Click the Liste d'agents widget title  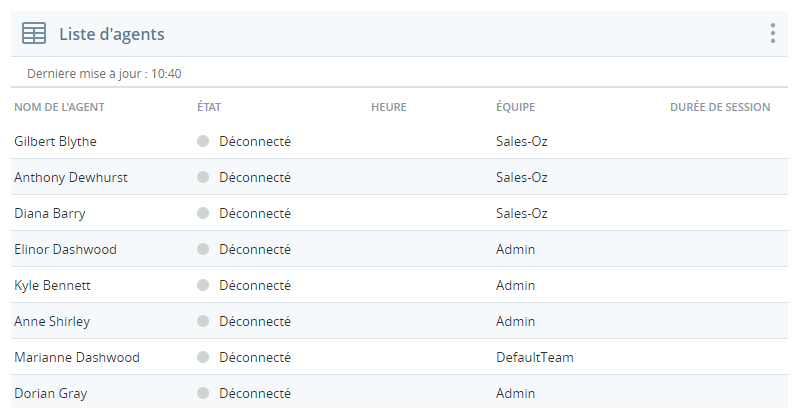click(x=112, y=34)
